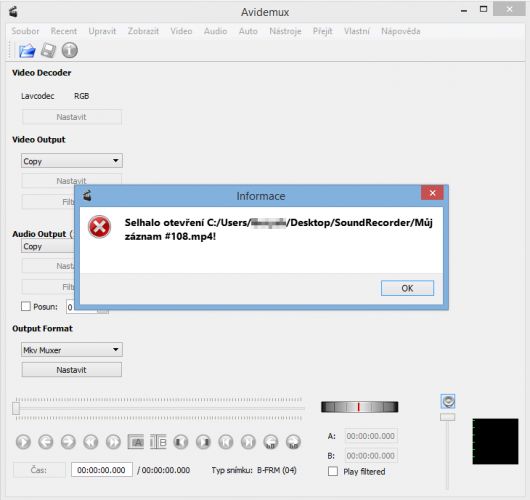Open the Nápověda menu

tap(401, 31)
